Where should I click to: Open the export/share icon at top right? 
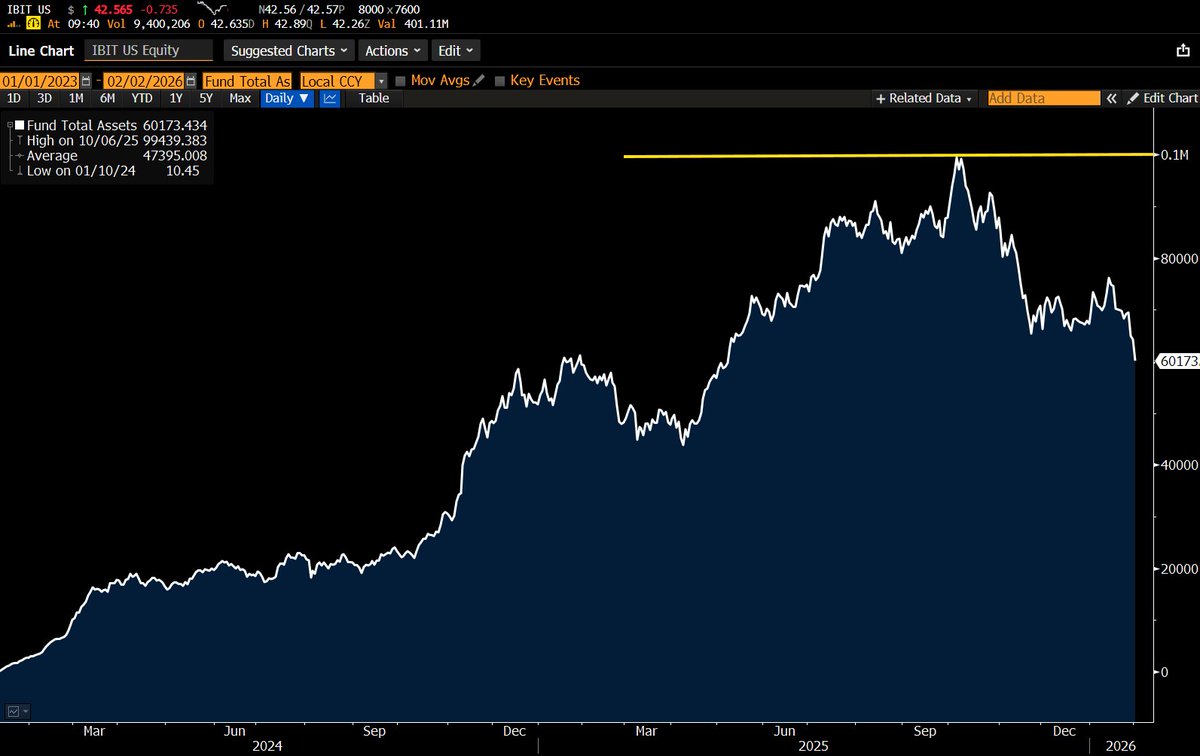click(1182, 50)
